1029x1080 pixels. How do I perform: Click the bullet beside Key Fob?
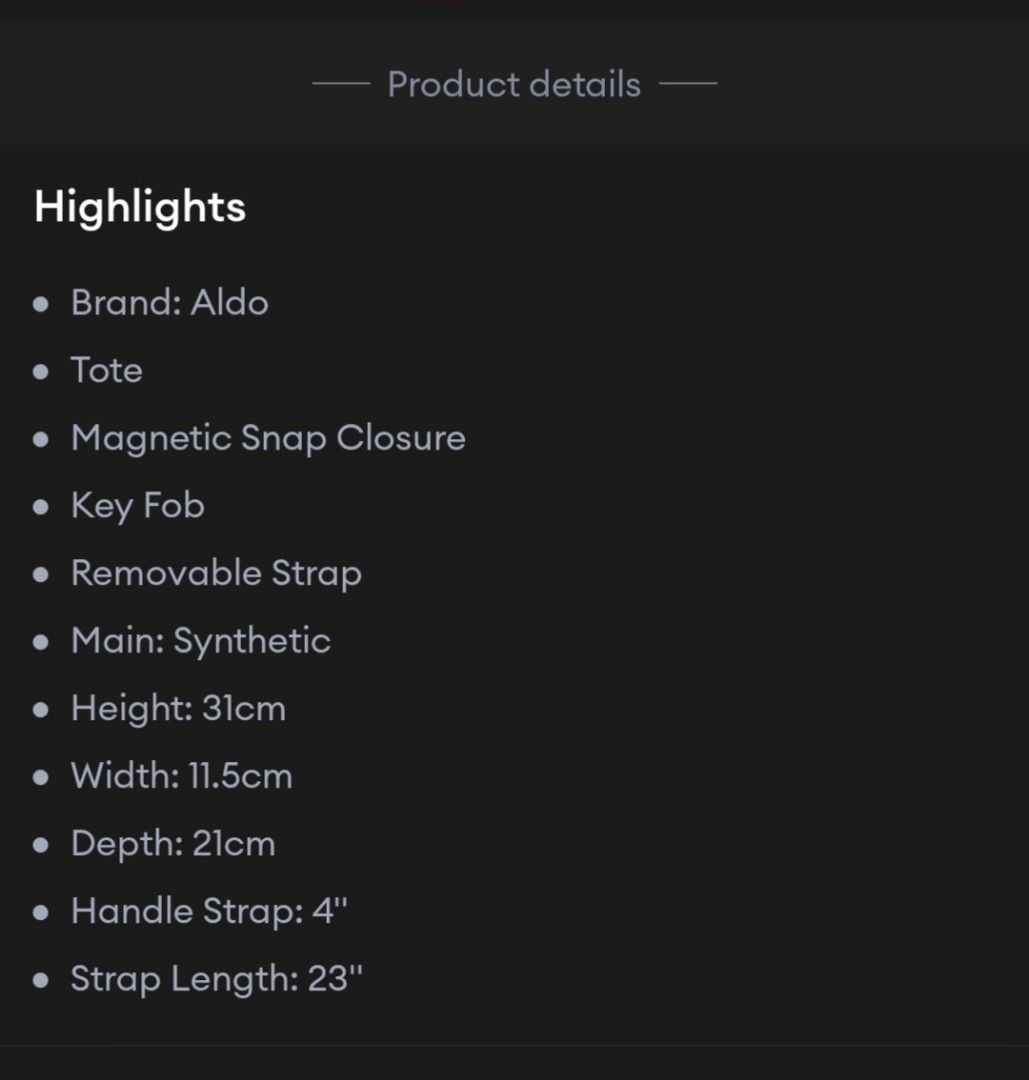pyautogui.click(x=41, y=507)
